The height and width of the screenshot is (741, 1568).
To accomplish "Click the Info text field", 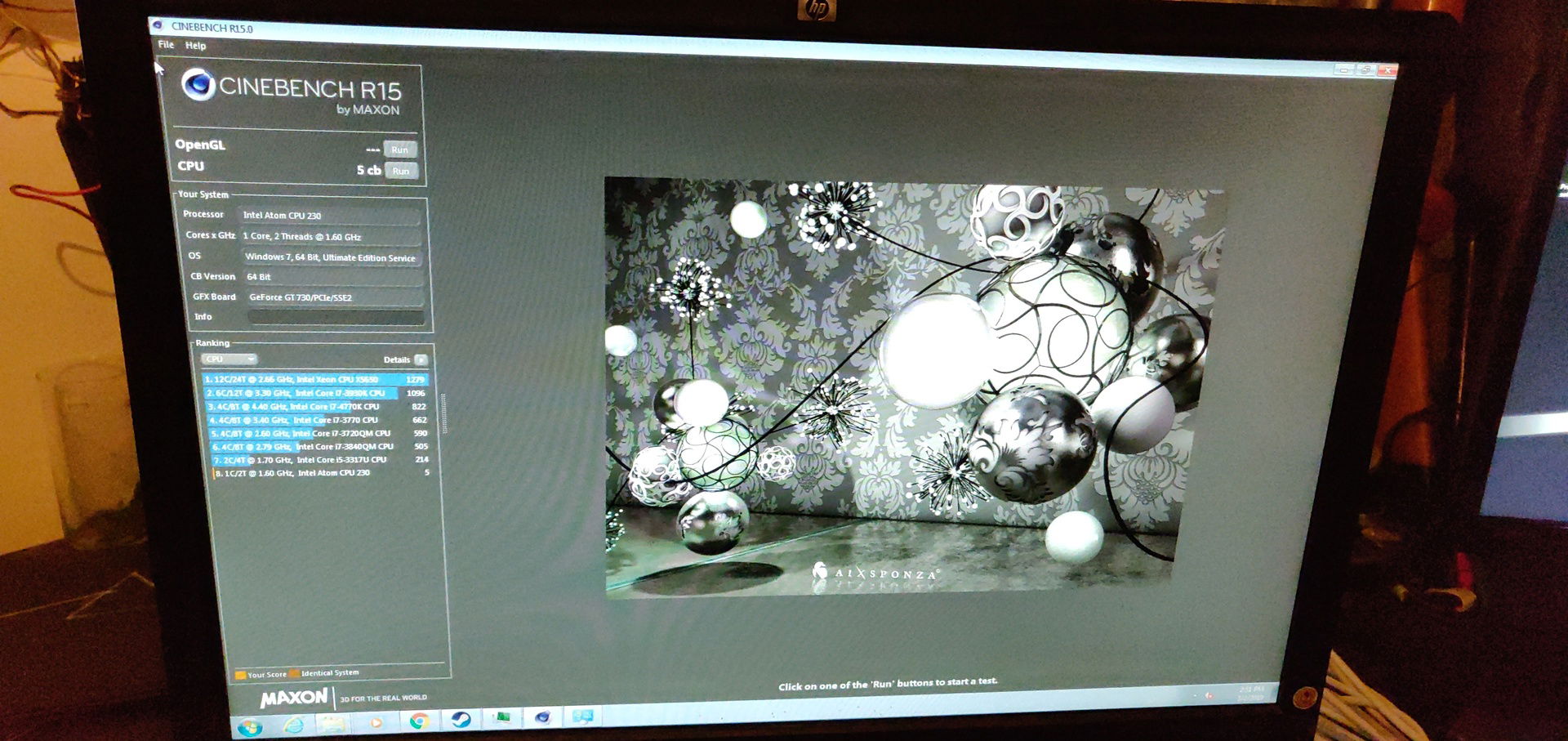I will coord(336,317).
